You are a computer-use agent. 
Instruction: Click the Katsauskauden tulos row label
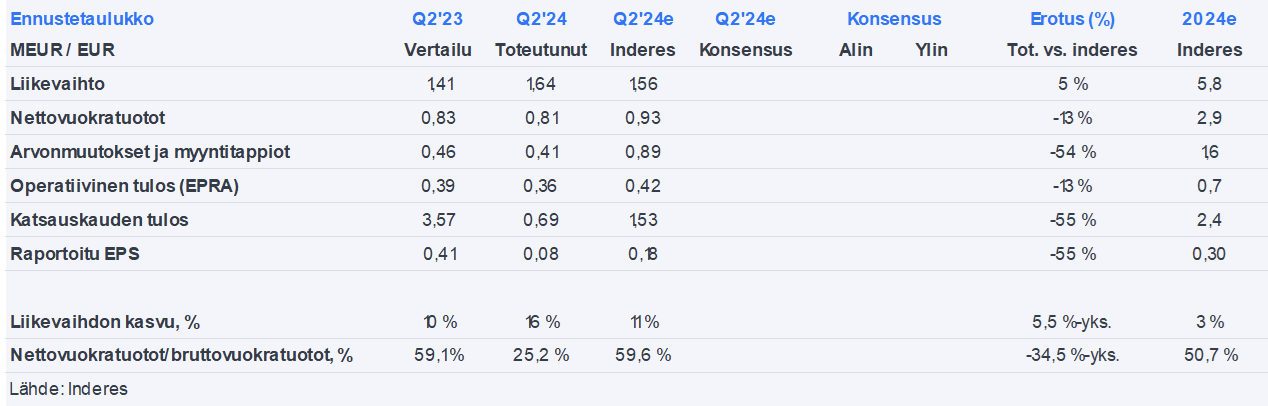point(99,220)
